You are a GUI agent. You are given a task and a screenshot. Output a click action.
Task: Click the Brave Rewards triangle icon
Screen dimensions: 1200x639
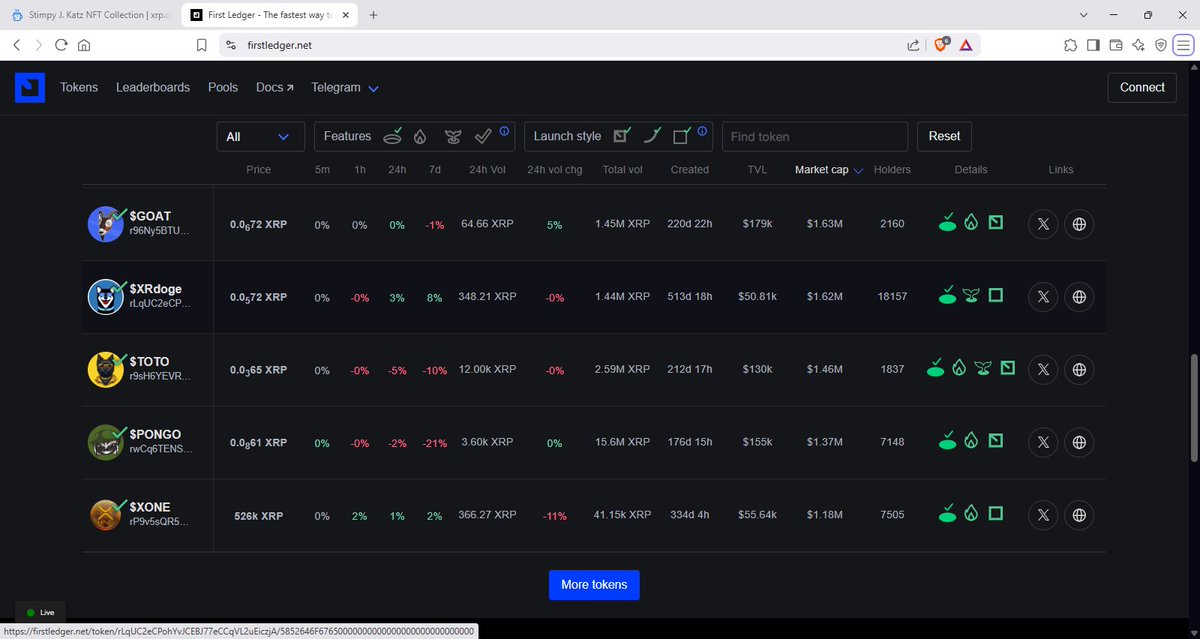click(966, 45)
